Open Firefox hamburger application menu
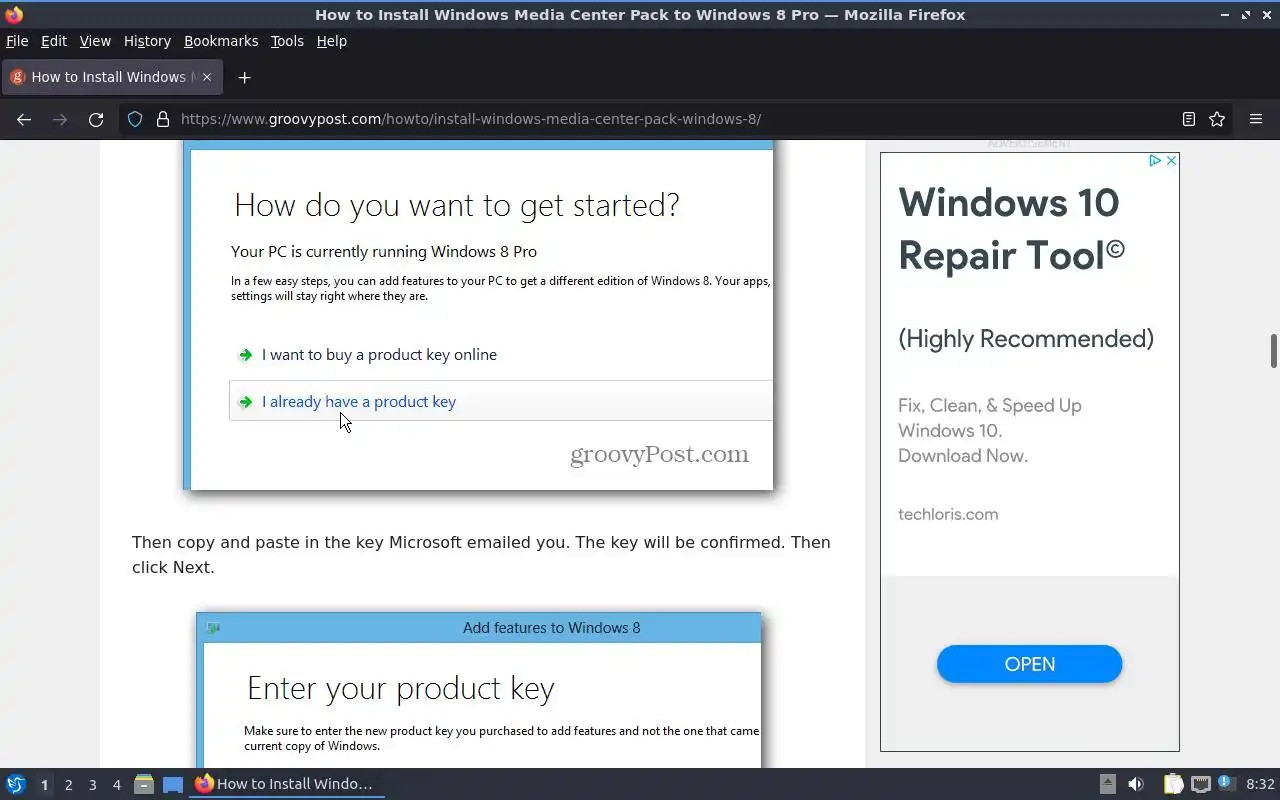Viewport: 1280px width, 800px height. [1256, 119]
